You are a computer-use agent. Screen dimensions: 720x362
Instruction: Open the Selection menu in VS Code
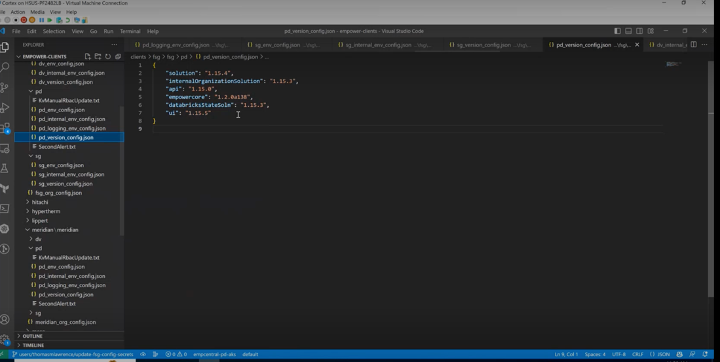pos(54,31)
